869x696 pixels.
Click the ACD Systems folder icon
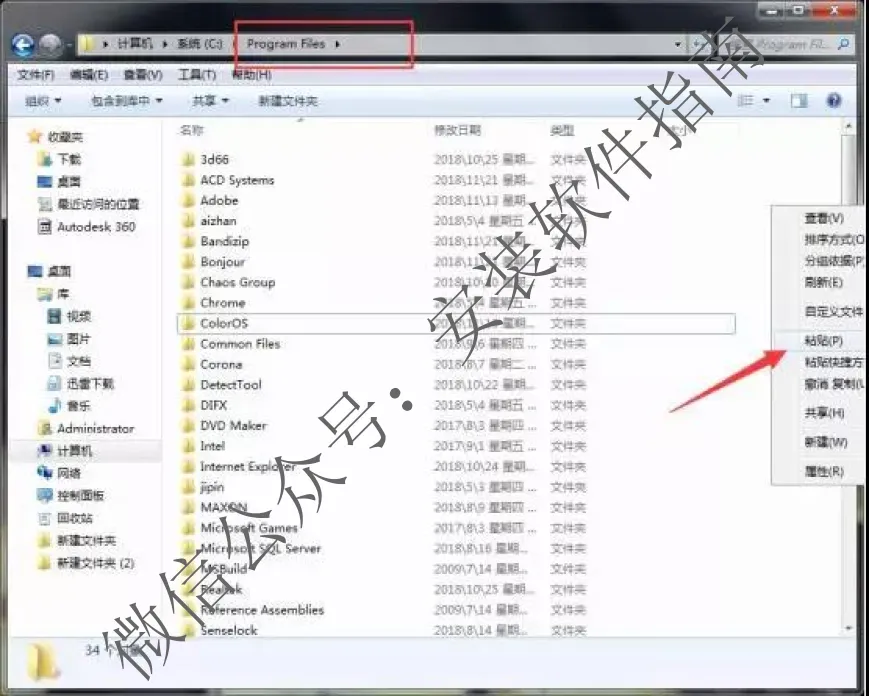188,180
